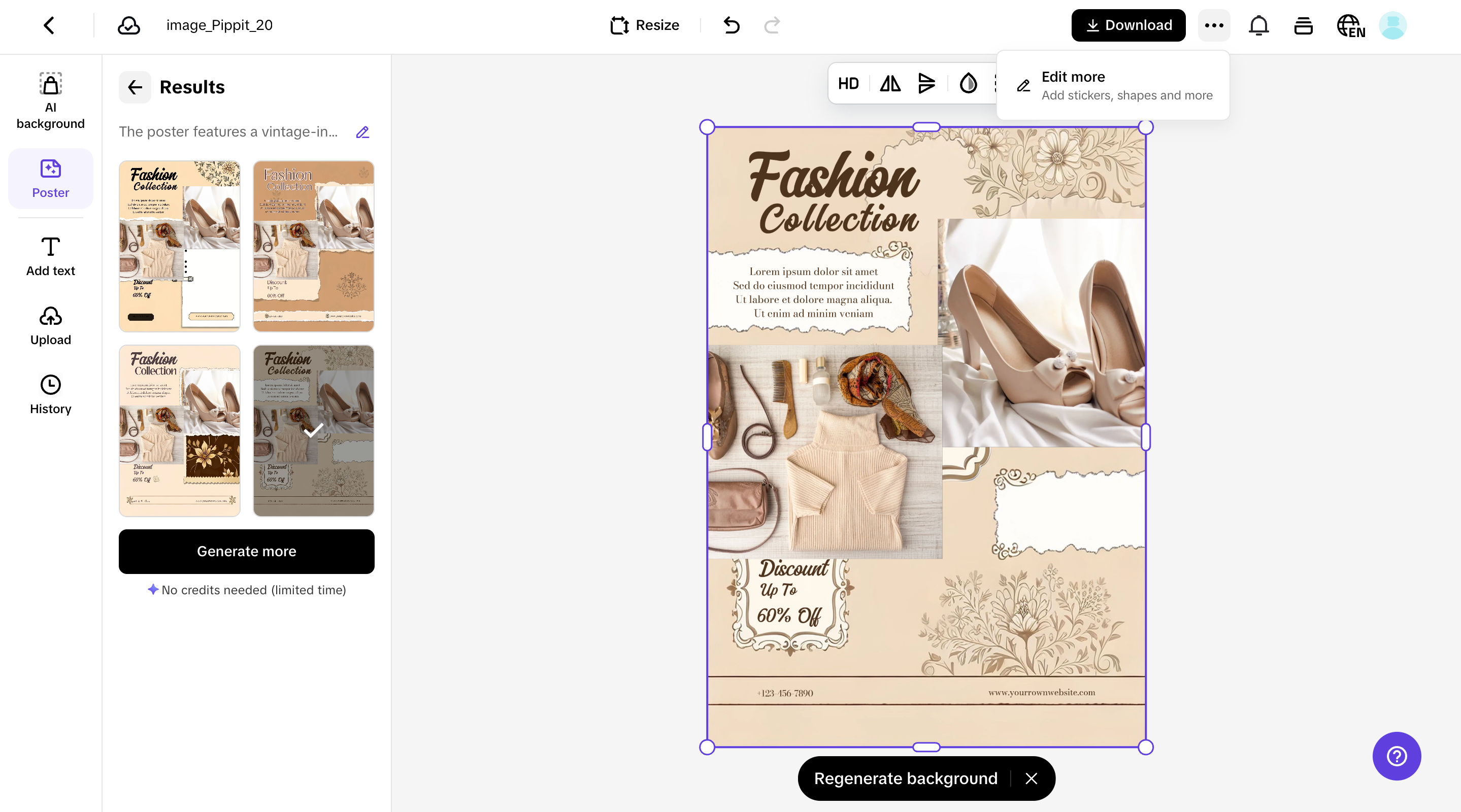Open the Resize options
The height and width of the screenshot is (812, 1461).
[x=644, y=25]
